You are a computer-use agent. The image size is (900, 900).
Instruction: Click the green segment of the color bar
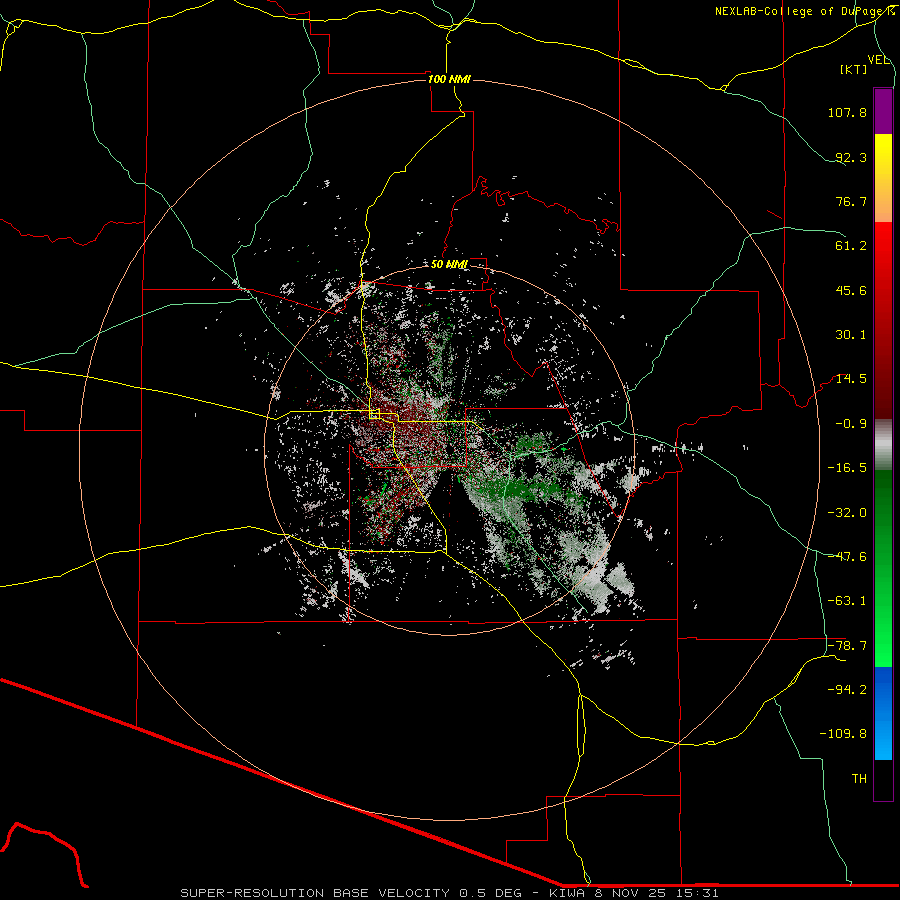click(883, 568)
